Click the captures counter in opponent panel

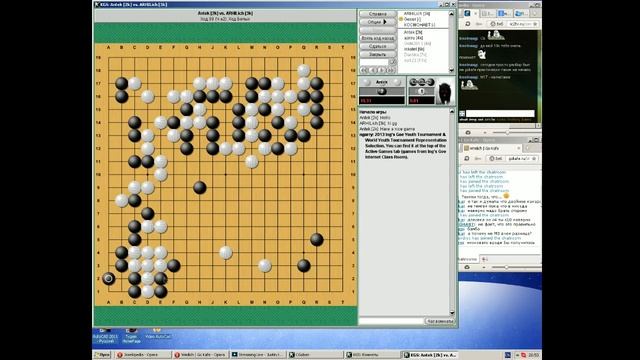pyautogui.click(x=421, y=91)
